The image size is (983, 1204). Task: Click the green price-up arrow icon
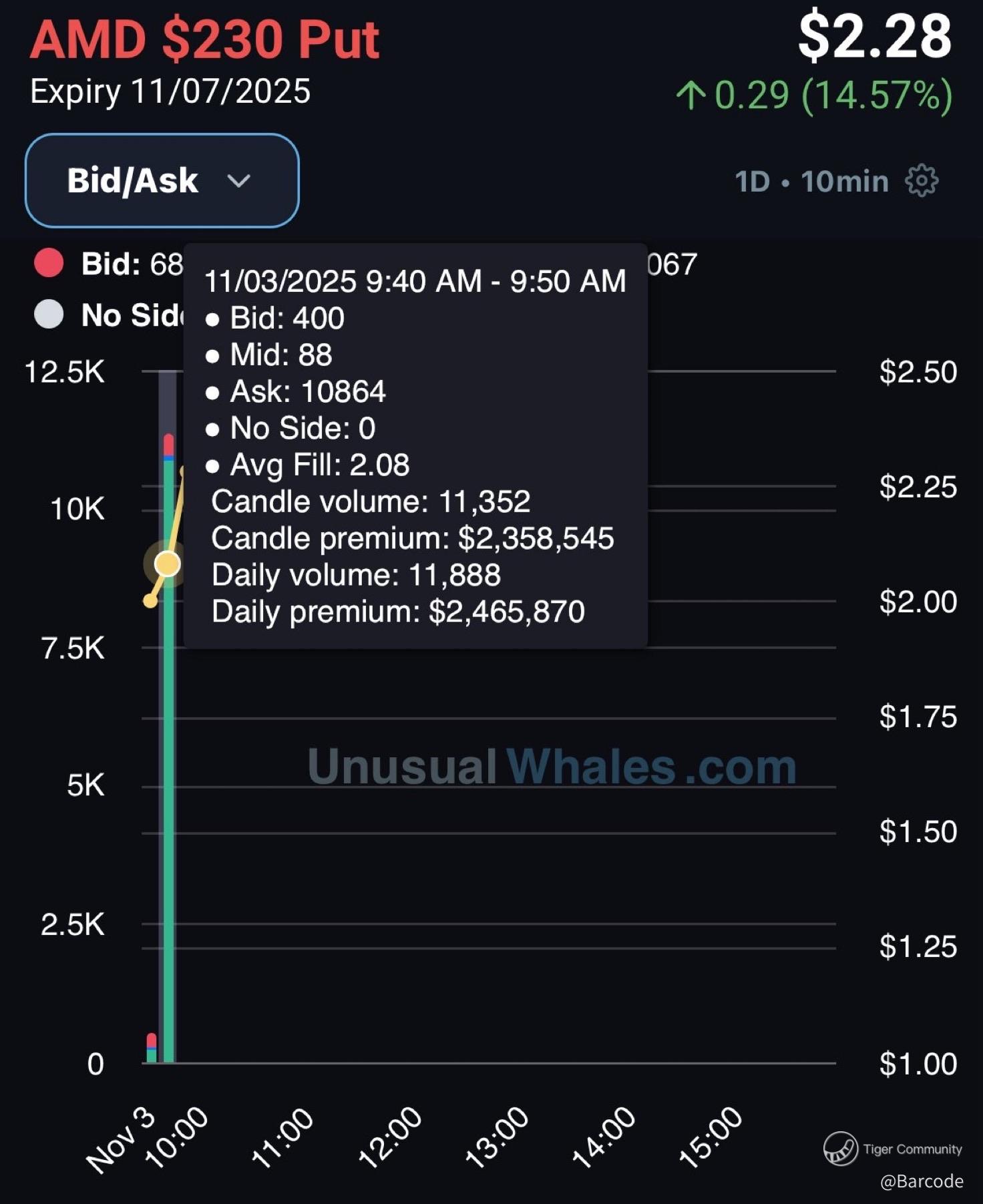[x=691, y=95]
